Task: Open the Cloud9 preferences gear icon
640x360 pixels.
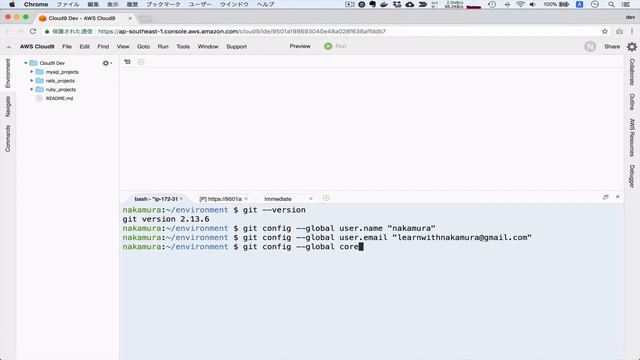Action: pos(632,47)
